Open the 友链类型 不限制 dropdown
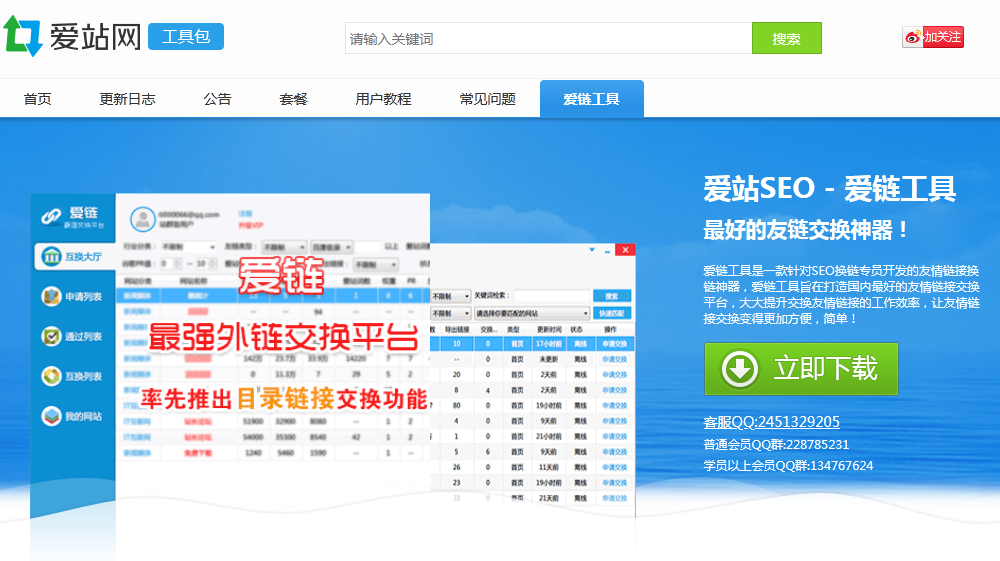 click(x=284, y=247)
